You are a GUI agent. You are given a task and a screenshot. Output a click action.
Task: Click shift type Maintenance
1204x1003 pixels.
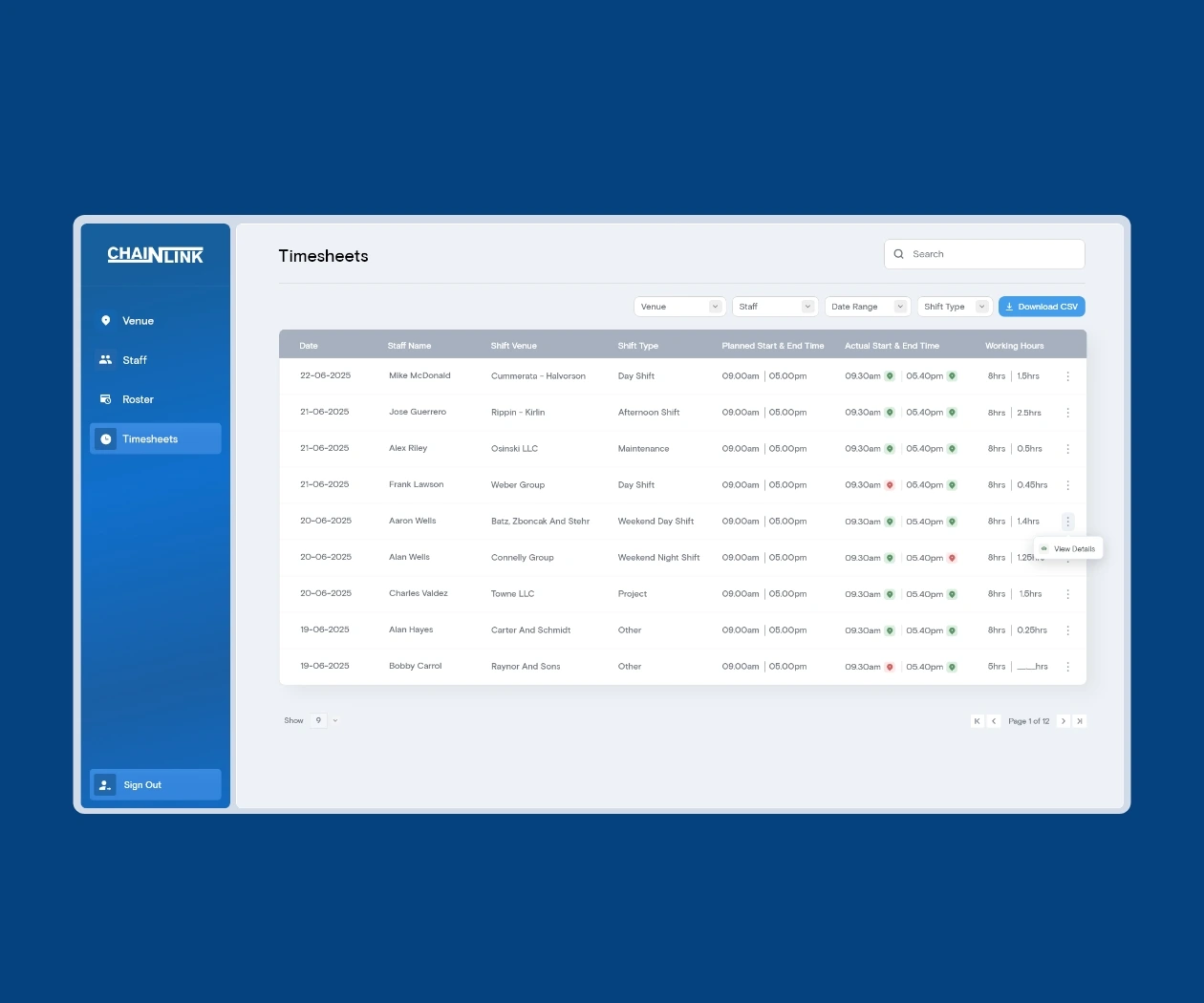[643, 449]
